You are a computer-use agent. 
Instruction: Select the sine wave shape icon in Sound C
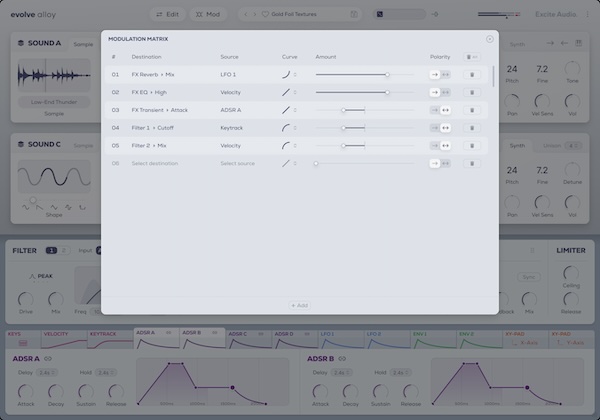(x=25, y=207)
